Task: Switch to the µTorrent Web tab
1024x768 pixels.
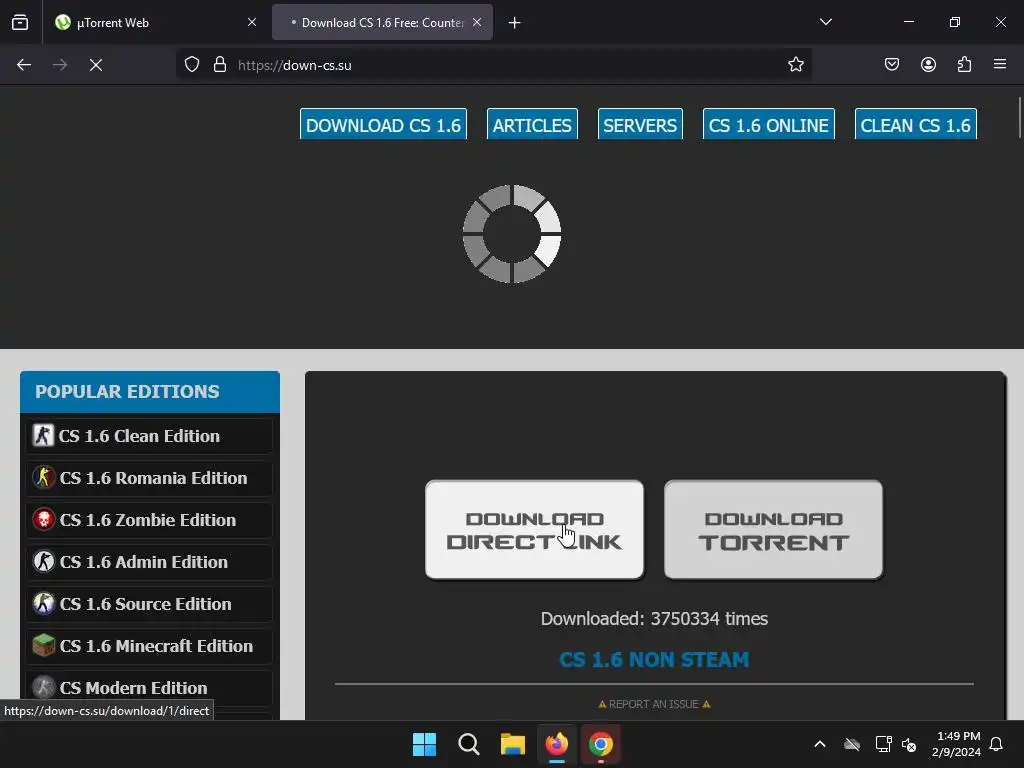Action: [x=155, y=23]
